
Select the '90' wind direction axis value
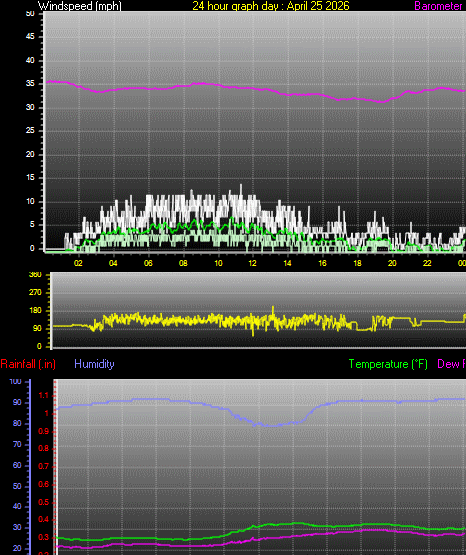pos(37,328)
